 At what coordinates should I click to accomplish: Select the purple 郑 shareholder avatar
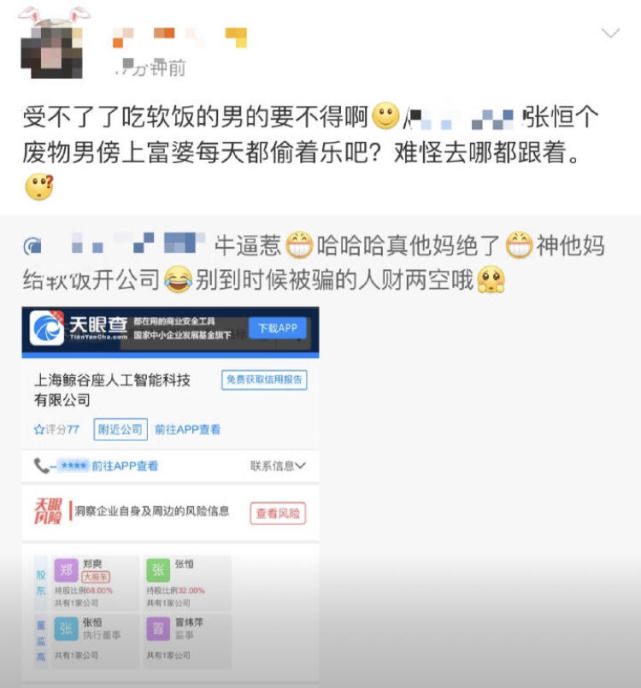[x=66, y=570]
